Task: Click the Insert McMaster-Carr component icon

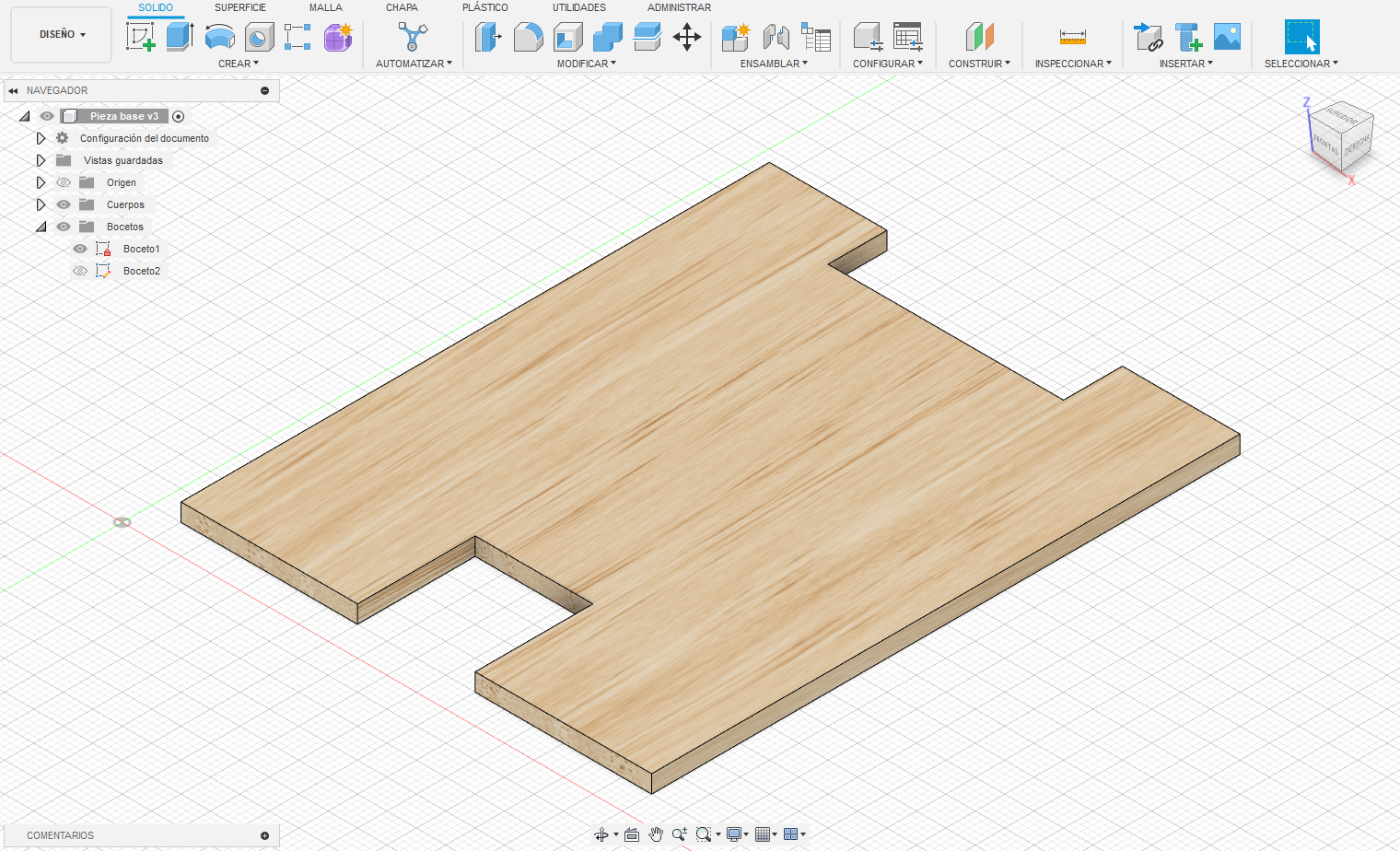Action: 1188,37
